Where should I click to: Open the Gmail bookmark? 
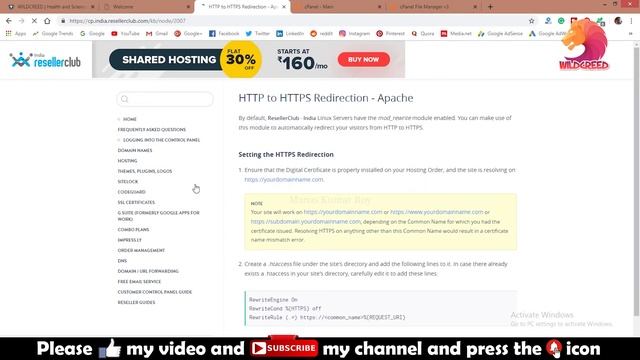tap(157, 33)
